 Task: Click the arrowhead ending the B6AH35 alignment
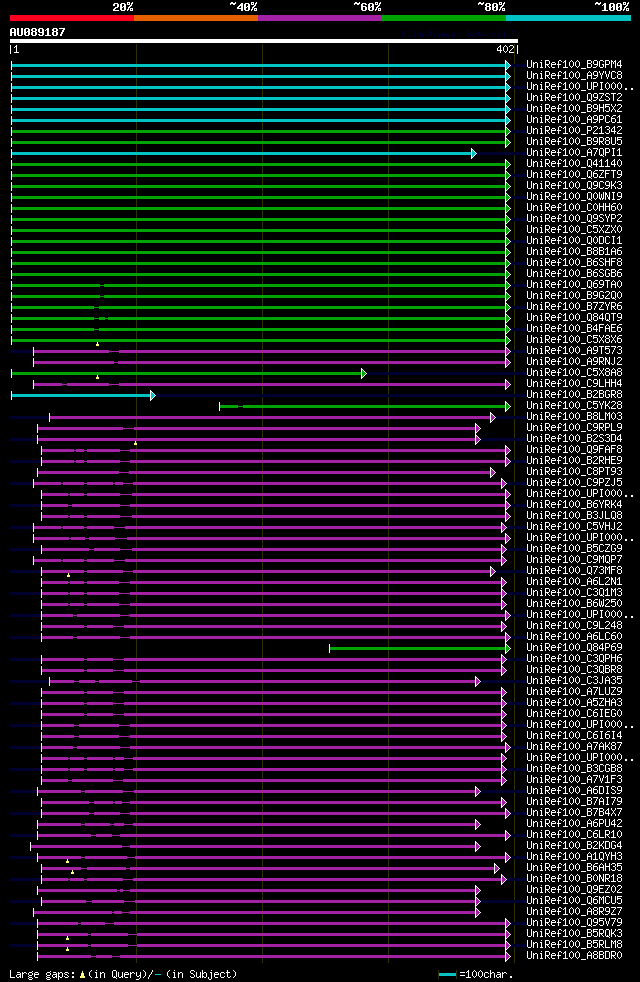497,869
